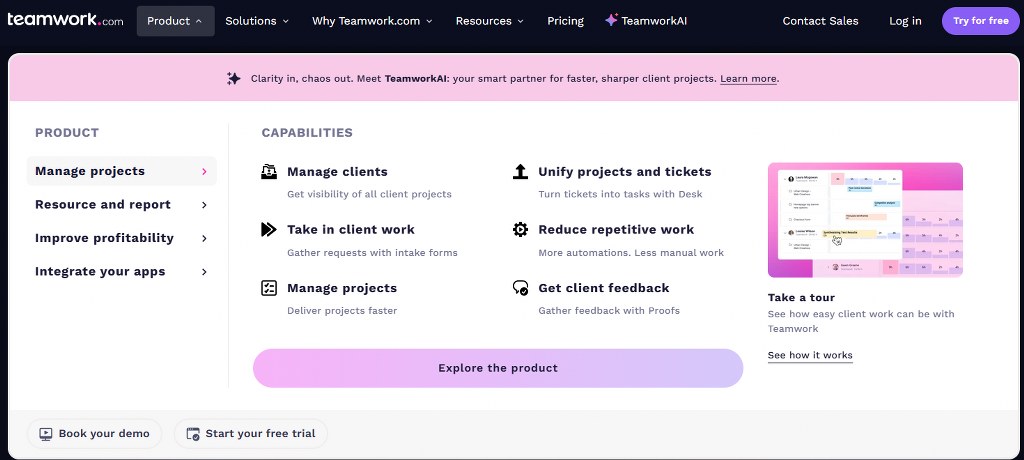This screenshot has width=1024, height=460.
Task: Click the teamwork.com logo
Action: click(x=65, y=20)
